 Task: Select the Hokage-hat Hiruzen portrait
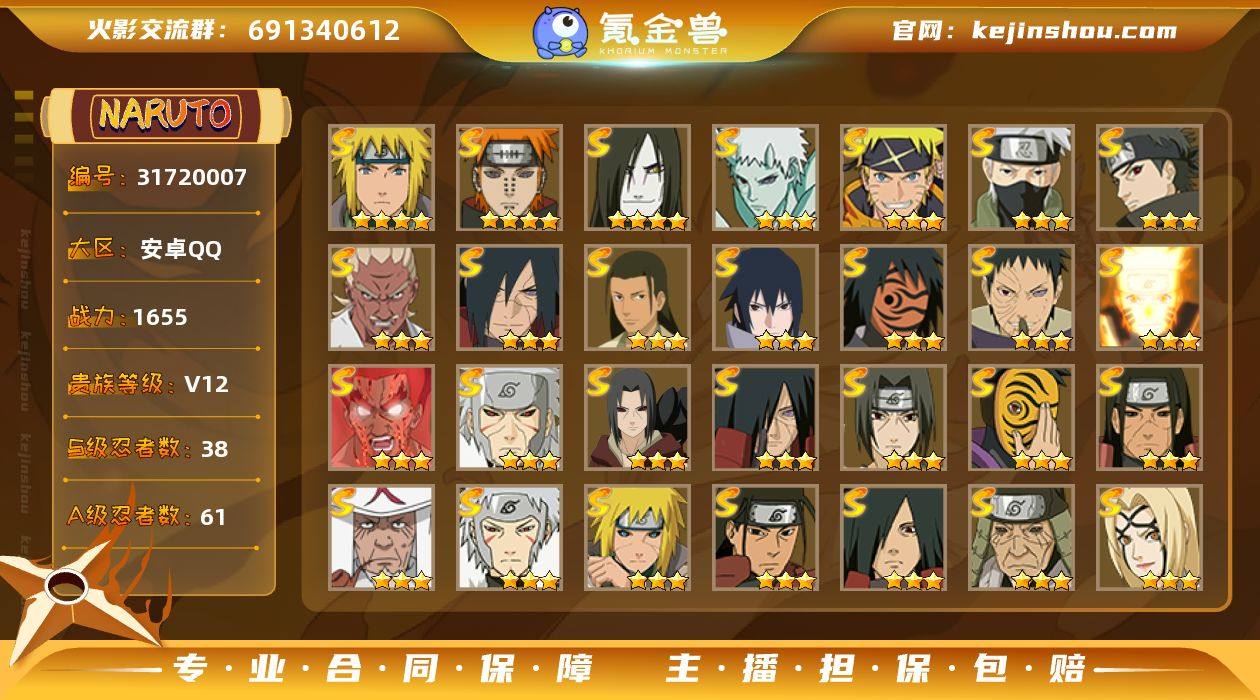point(381,538)
